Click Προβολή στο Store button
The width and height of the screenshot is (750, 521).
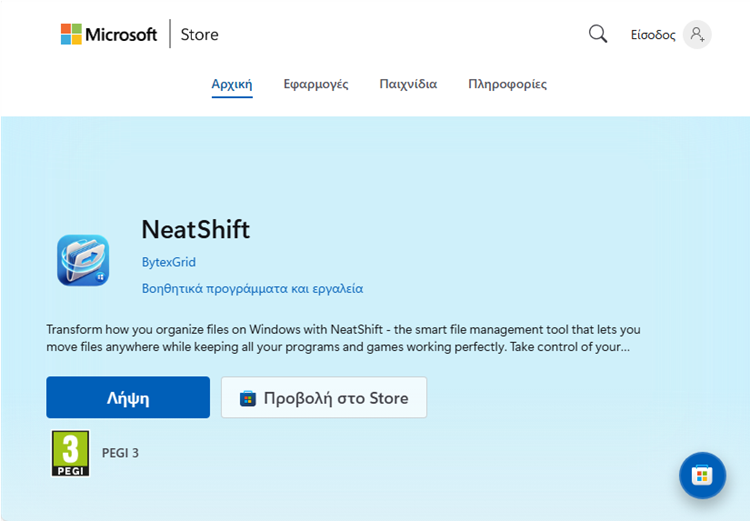coord(324,398)
